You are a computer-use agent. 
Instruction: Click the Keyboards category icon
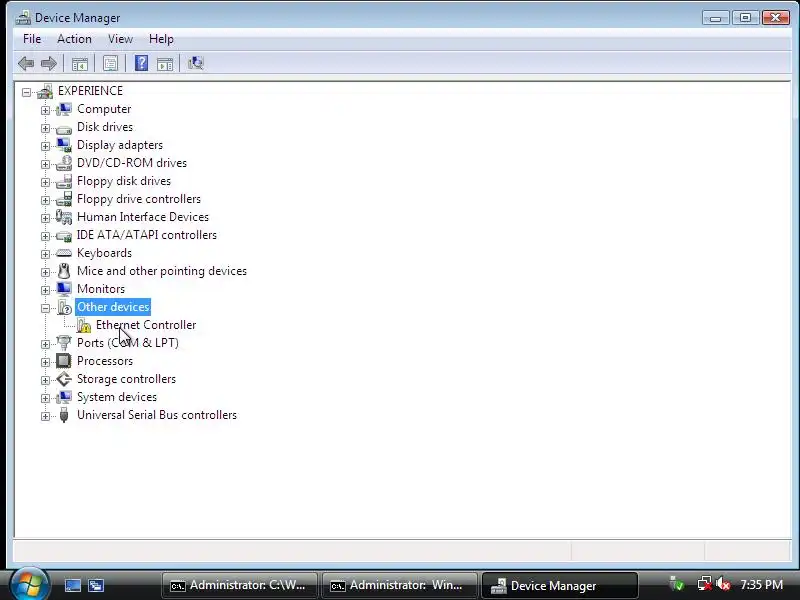click(x=64, y=253)
